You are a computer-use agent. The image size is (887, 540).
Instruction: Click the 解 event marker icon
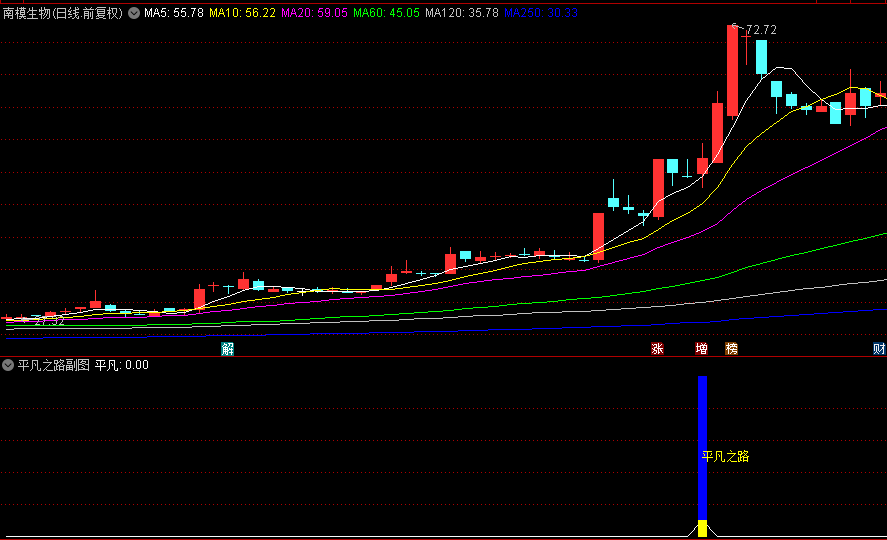coord(227,349)
